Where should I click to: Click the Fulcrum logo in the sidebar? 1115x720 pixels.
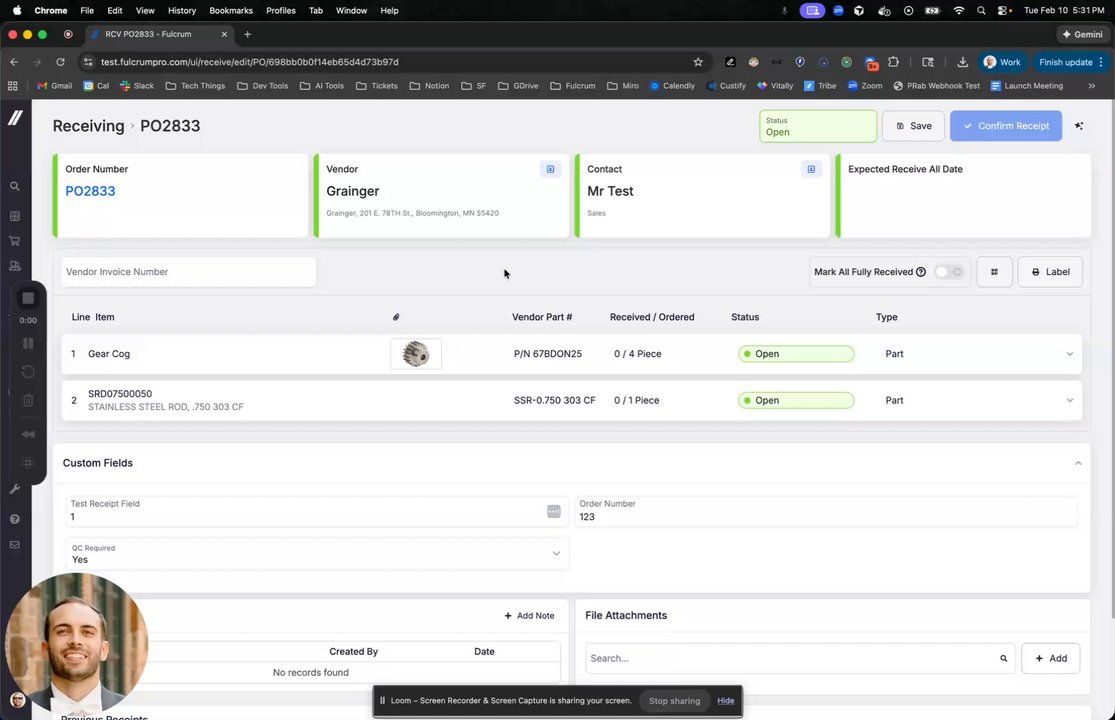pyautogui.click(x=15, y=118)
